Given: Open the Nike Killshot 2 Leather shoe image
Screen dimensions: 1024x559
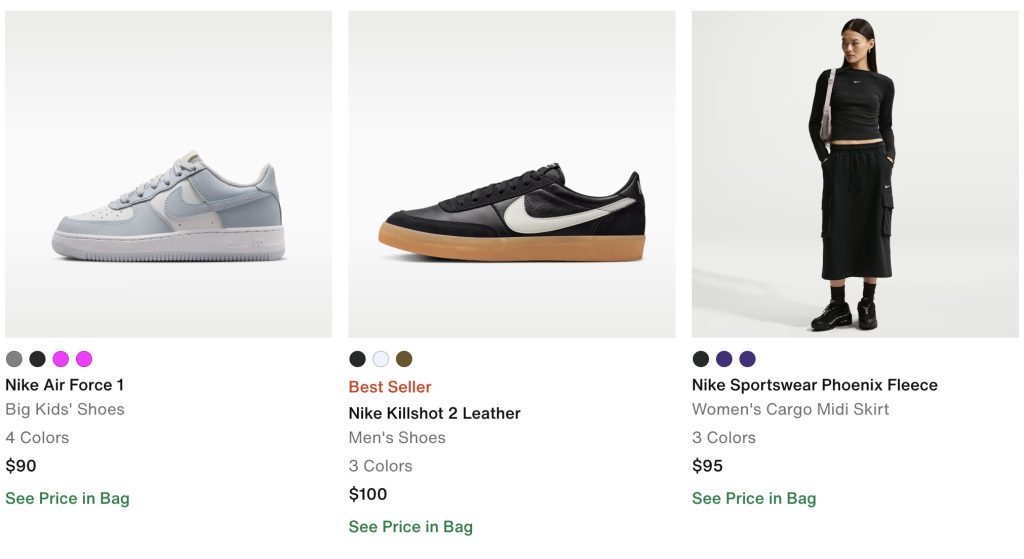Looking at the screenshot, I should click(512, 174).
